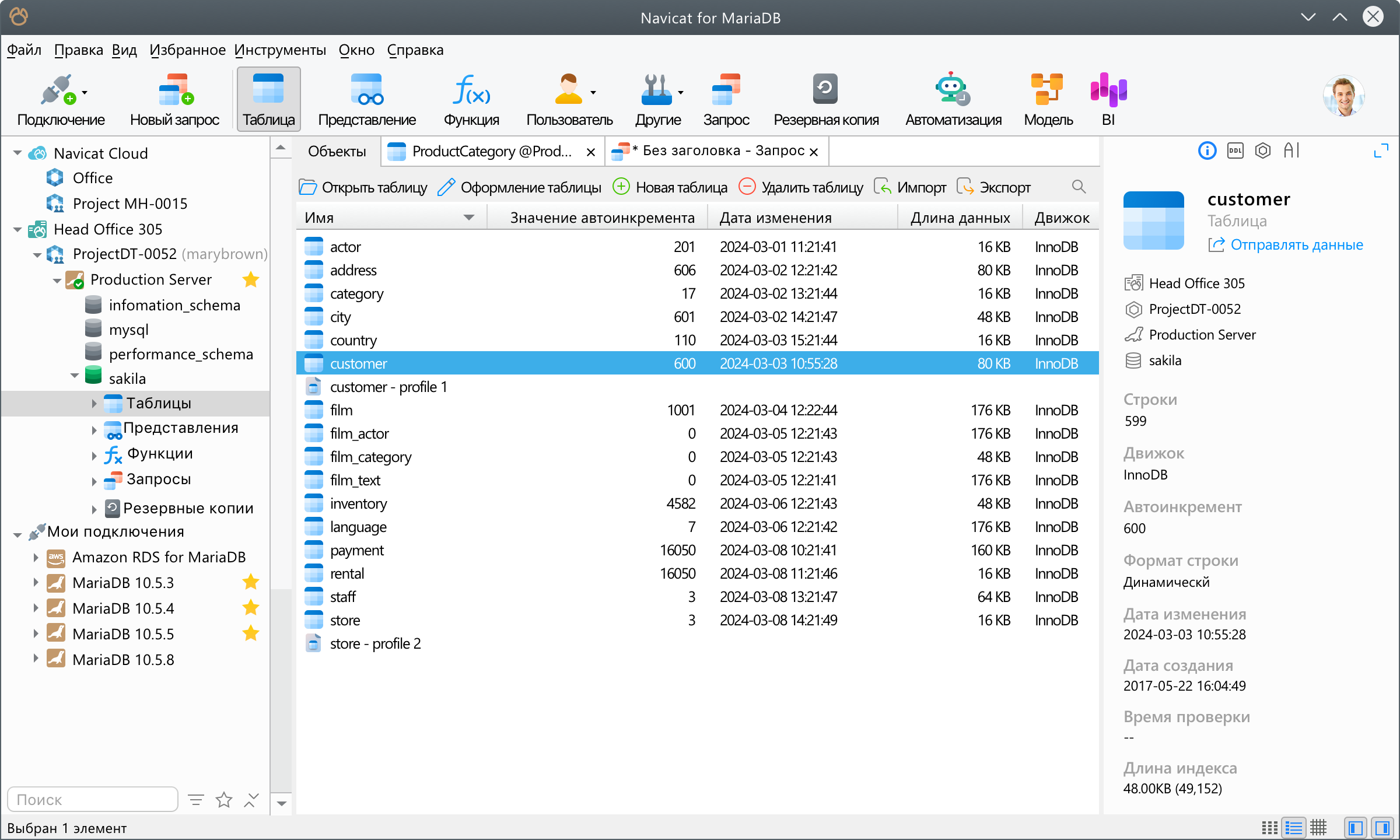Open the Function (Функция) toolbar icon
This screenshot has height=840, width=1400.
(471, 90)
